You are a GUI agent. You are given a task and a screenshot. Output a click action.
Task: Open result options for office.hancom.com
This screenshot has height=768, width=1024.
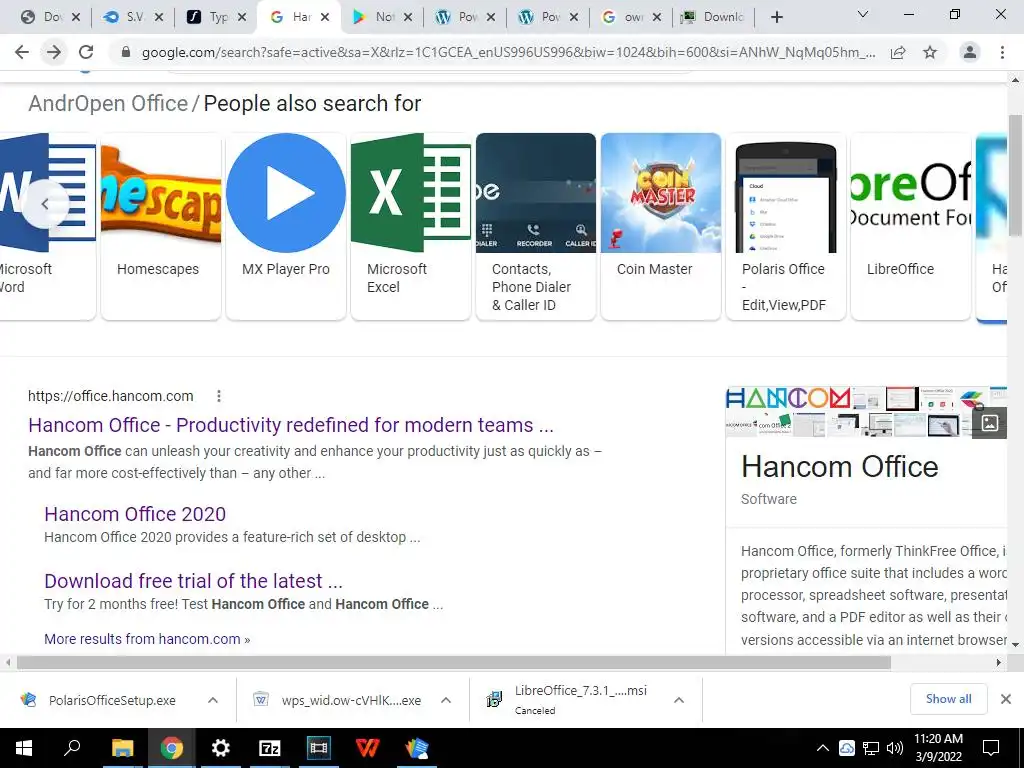(x=219, y=396)
